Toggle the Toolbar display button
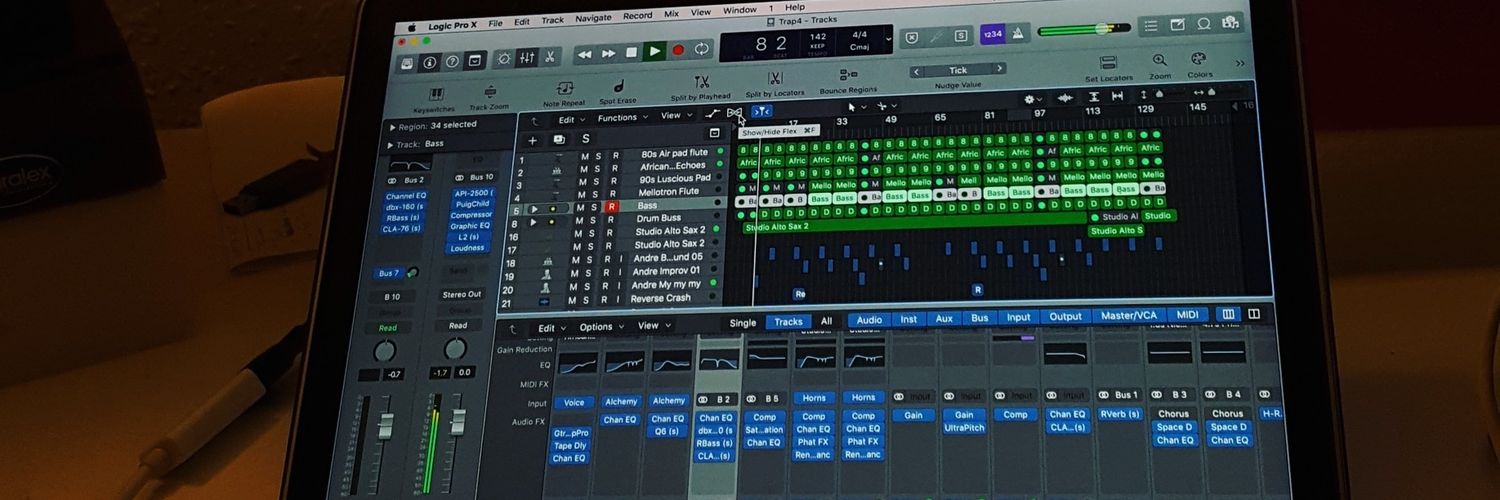Viewport: 1500px width, 500px height. click(475, 60)
